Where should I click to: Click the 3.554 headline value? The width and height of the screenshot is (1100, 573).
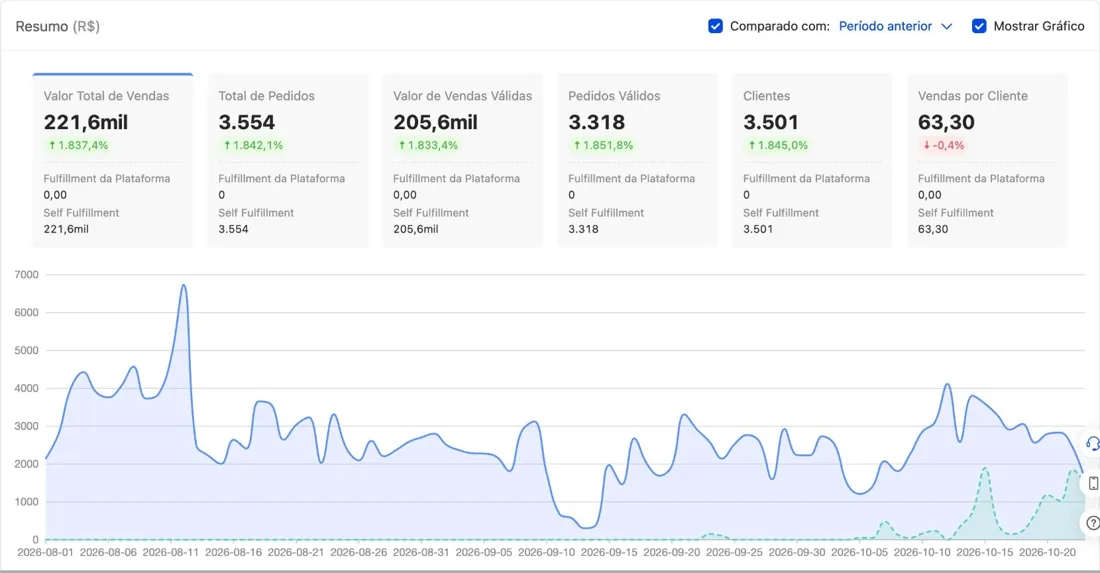[x=247, y=122]
